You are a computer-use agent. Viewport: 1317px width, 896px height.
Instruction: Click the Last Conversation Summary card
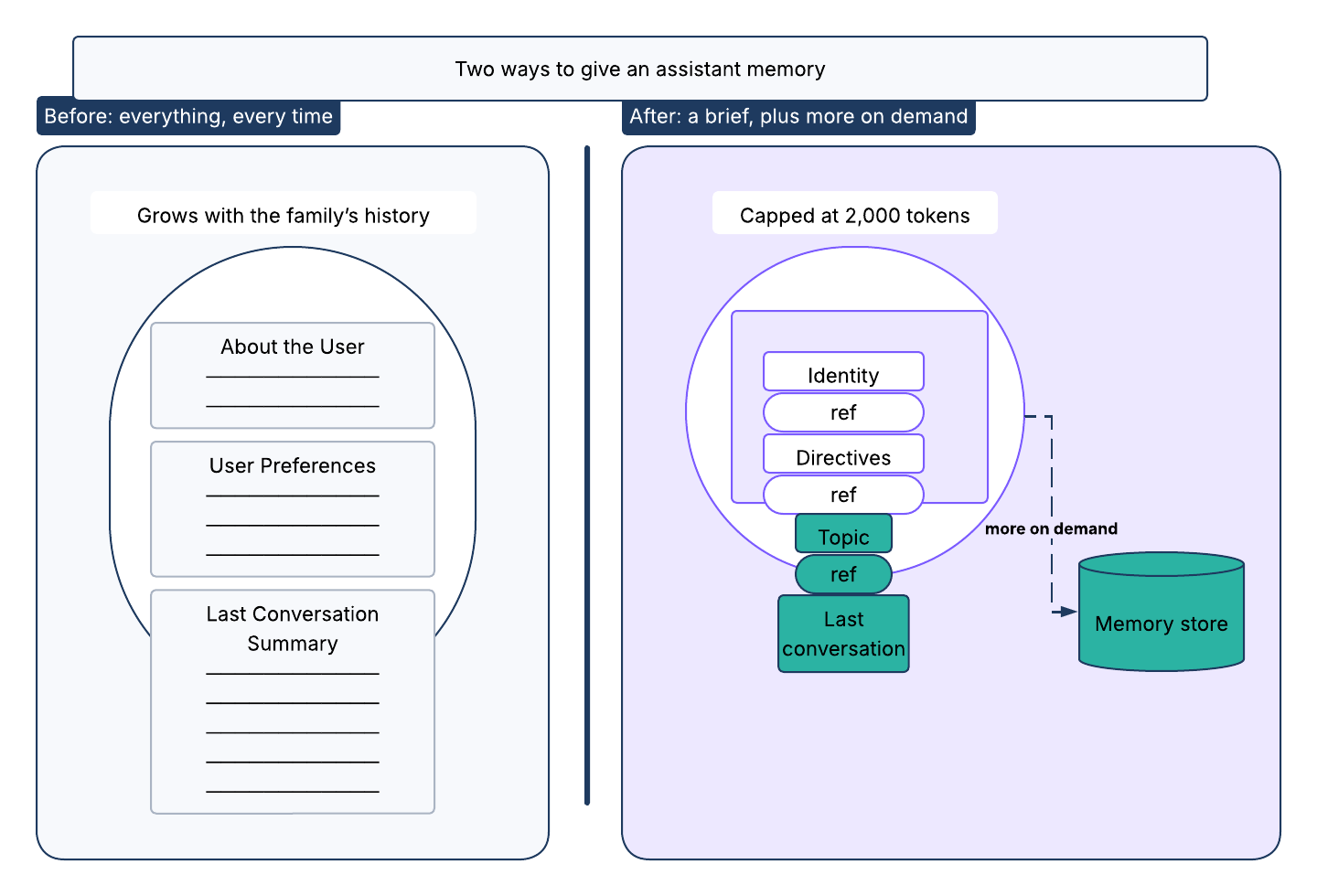coord(293,701)
